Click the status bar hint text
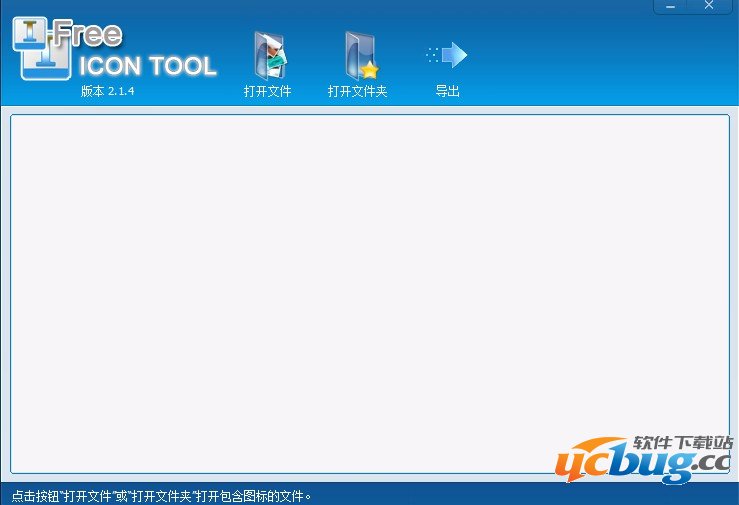 pyautogui.click(x=161, y=496)
